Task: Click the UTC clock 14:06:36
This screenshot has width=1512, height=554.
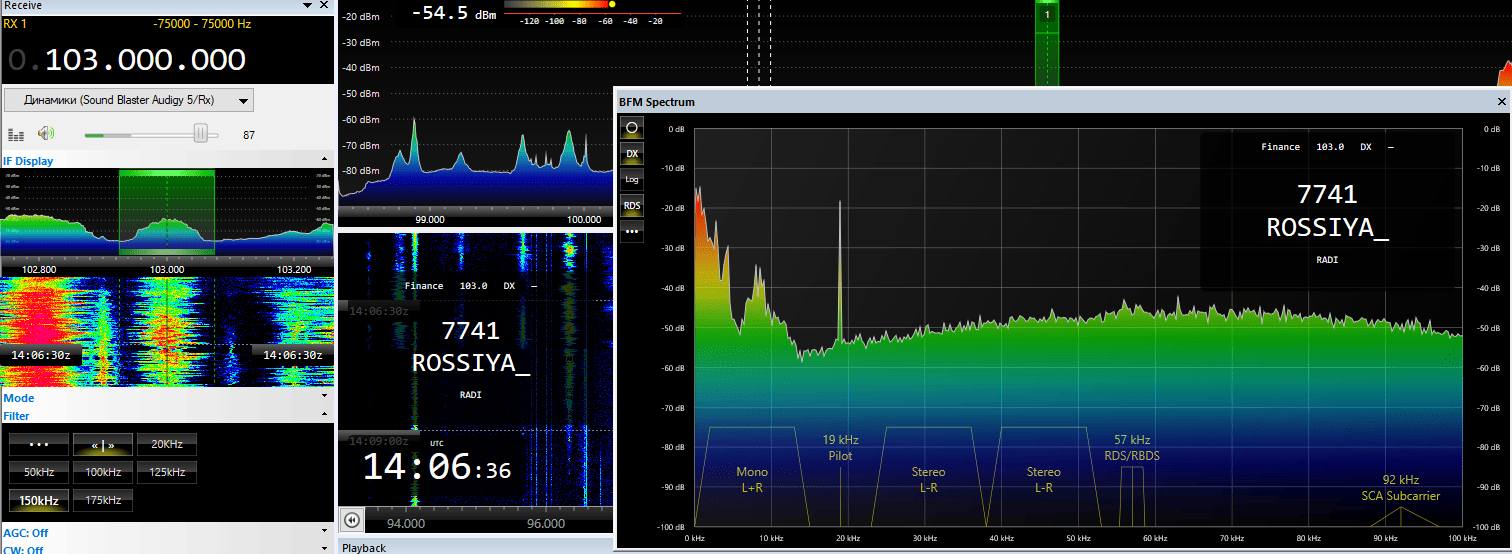Action: tap(436, 468)
